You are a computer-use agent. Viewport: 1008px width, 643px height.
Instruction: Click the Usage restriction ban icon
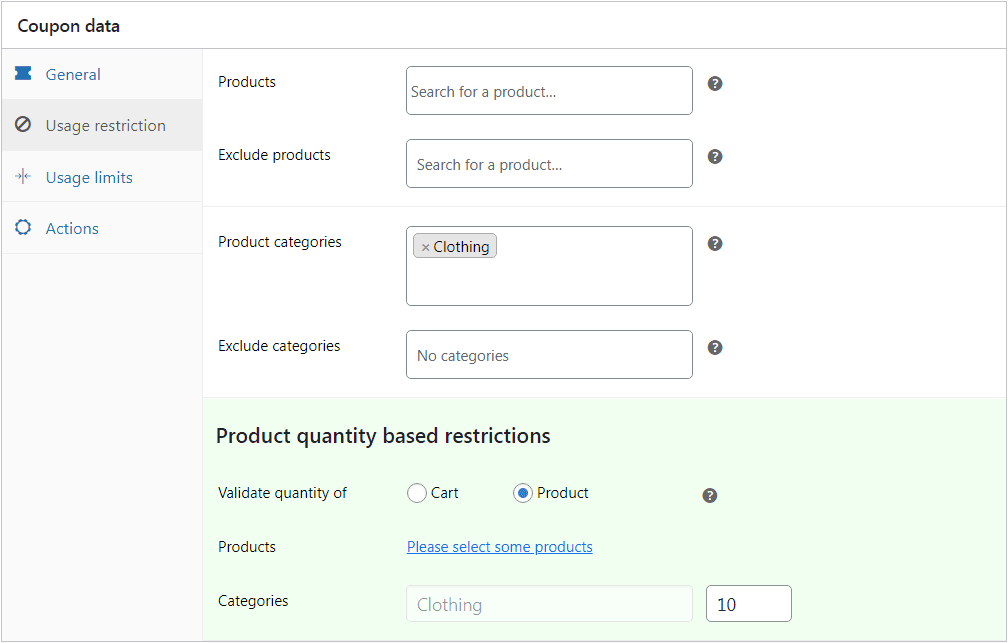point(23,124)
